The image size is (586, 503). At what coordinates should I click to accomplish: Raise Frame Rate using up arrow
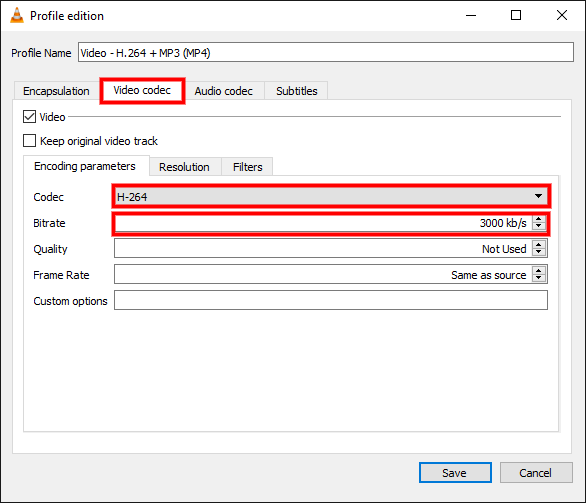[539, 271]
